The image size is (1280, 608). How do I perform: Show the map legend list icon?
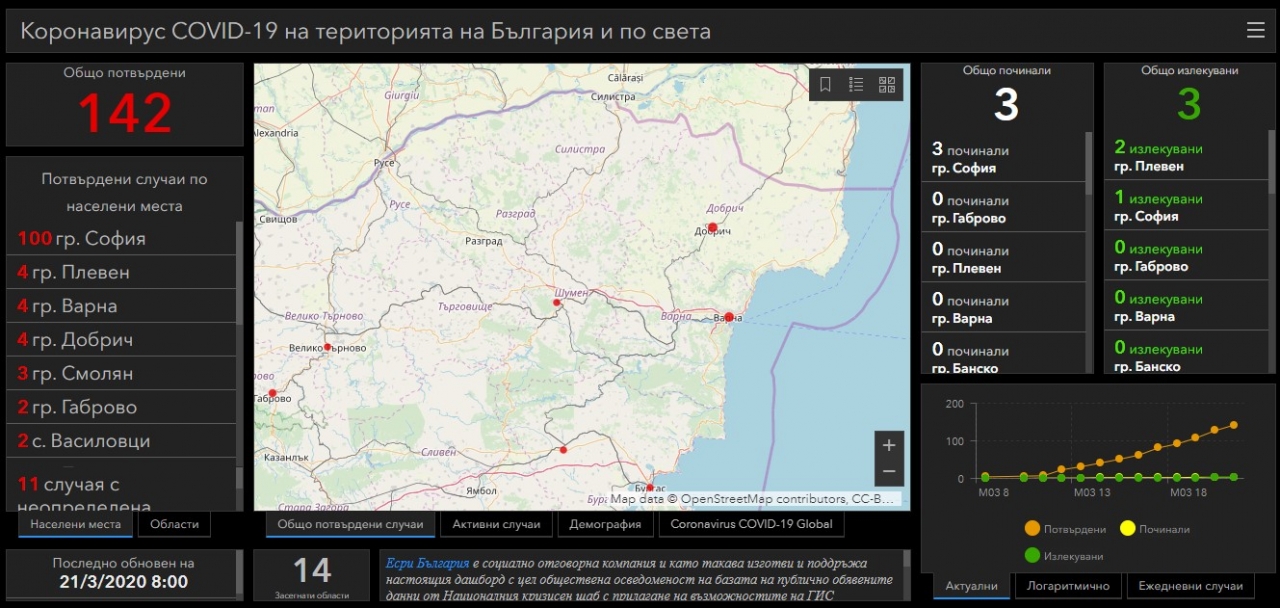[856, 85]
